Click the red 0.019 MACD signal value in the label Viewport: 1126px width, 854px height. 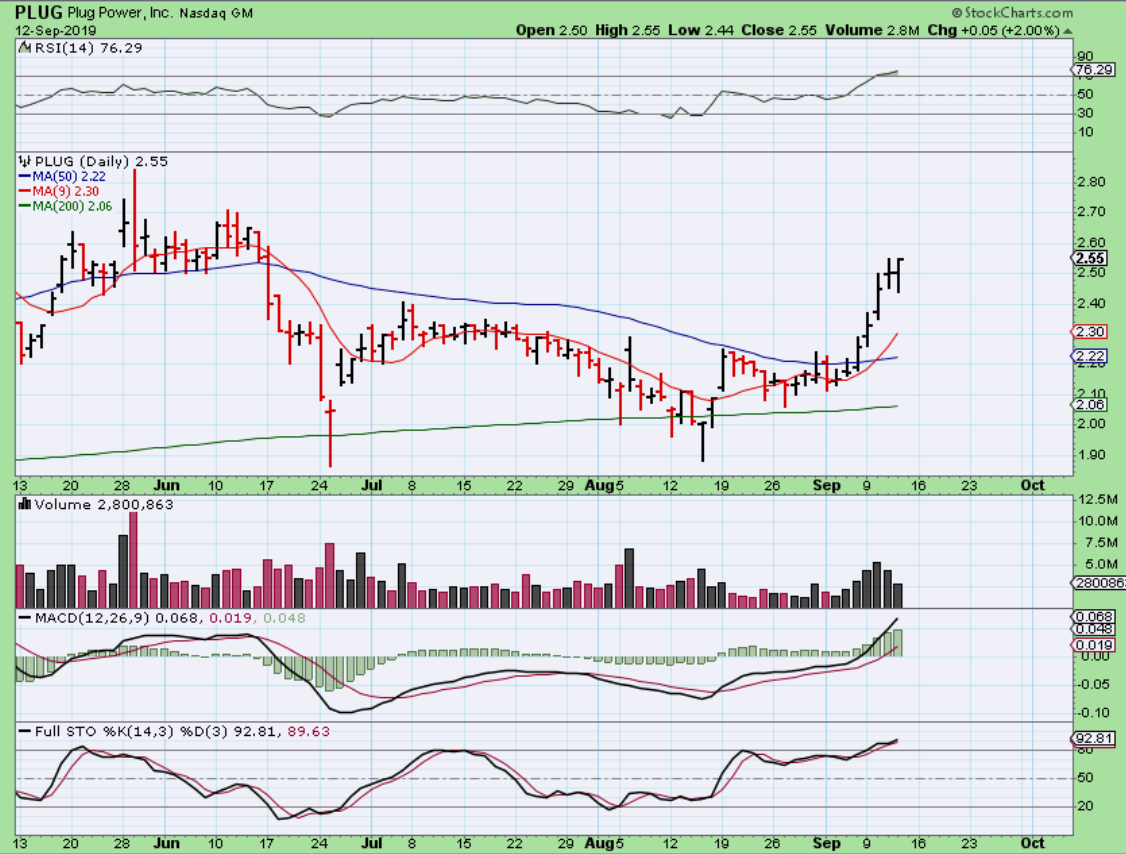click(x=231, y=618)
